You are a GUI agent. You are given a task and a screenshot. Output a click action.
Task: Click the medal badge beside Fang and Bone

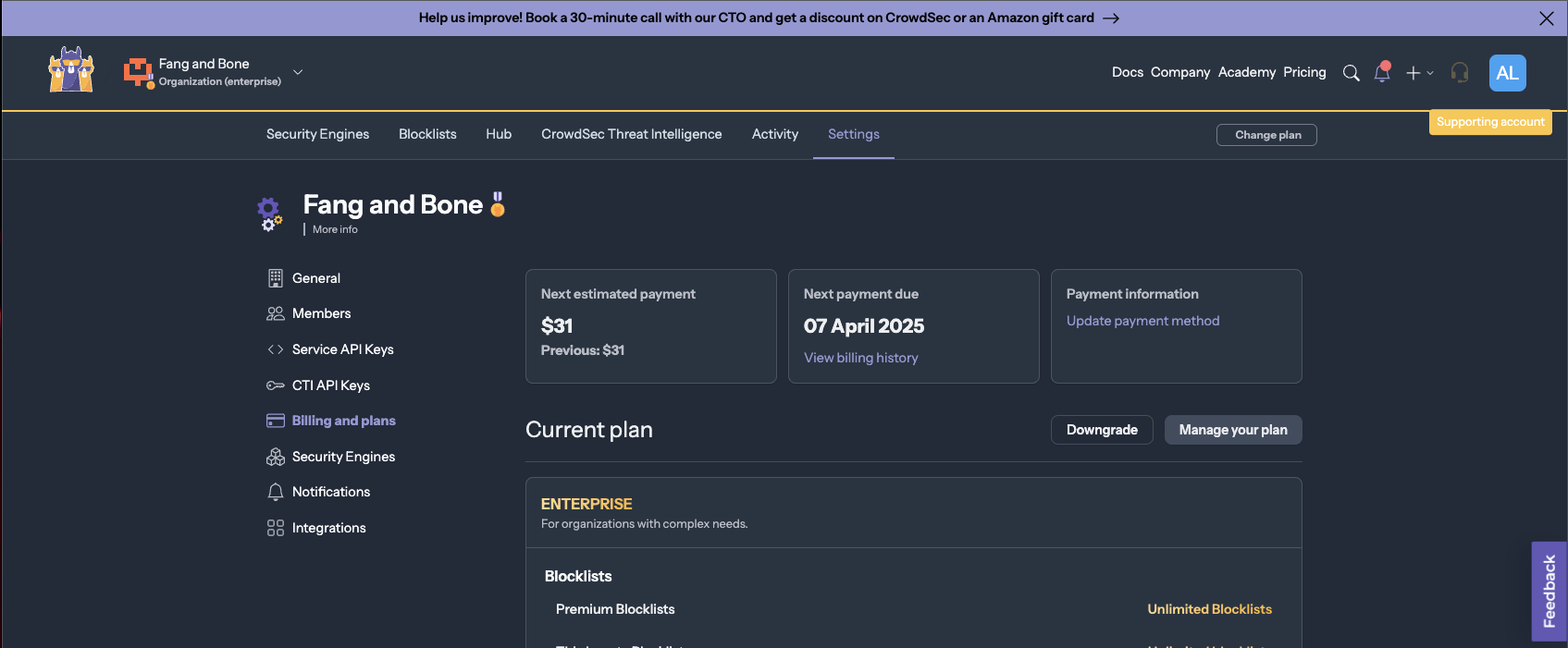[x=498, y=204]
